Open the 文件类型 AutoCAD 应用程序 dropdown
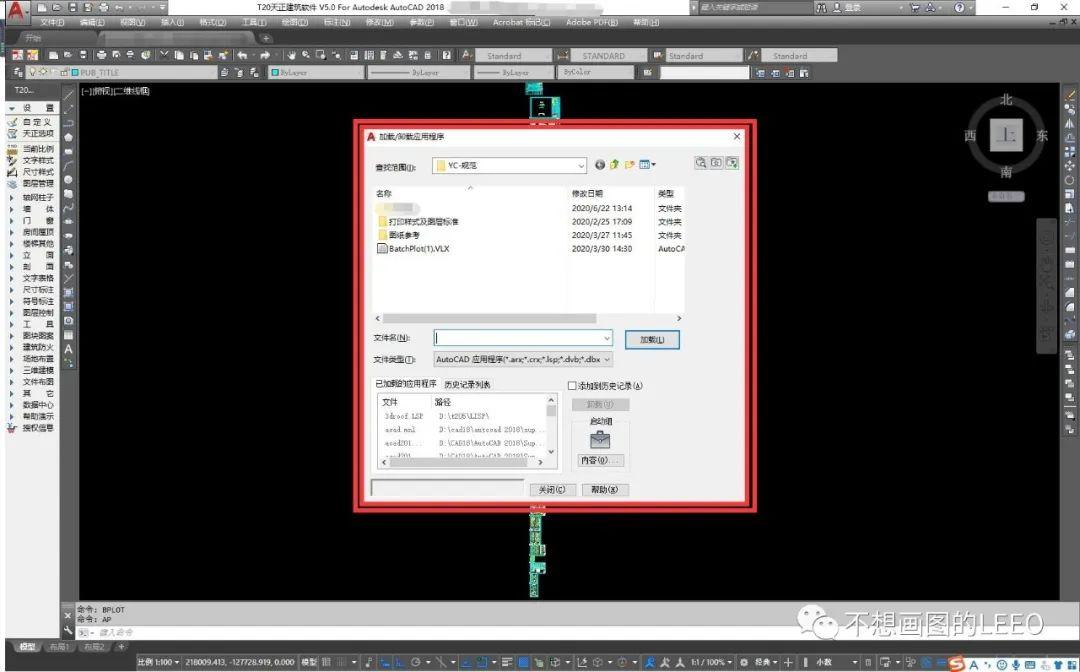This screenshot has height=672, width=1080. [x=523, y=359]
